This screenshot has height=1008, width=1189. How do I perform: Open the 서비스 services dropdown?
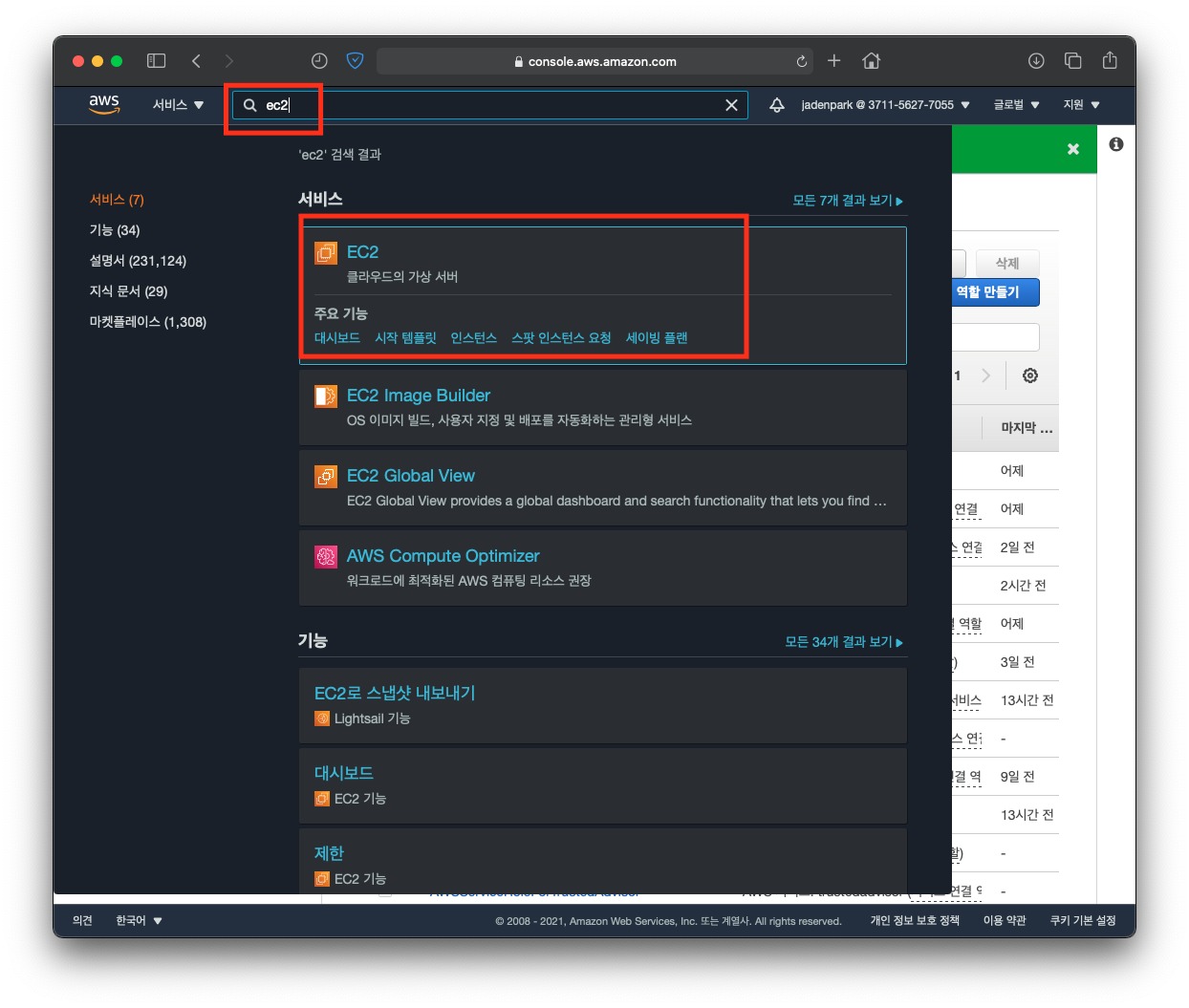pyautogui.click(x=178, y=105)
